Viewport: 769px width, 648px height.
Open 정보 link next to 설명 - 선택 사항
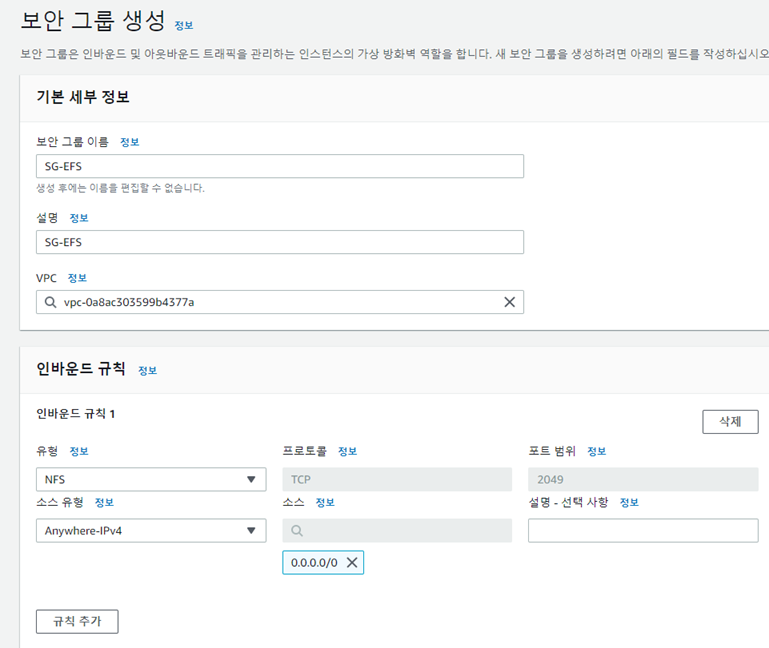click(629, 502)
